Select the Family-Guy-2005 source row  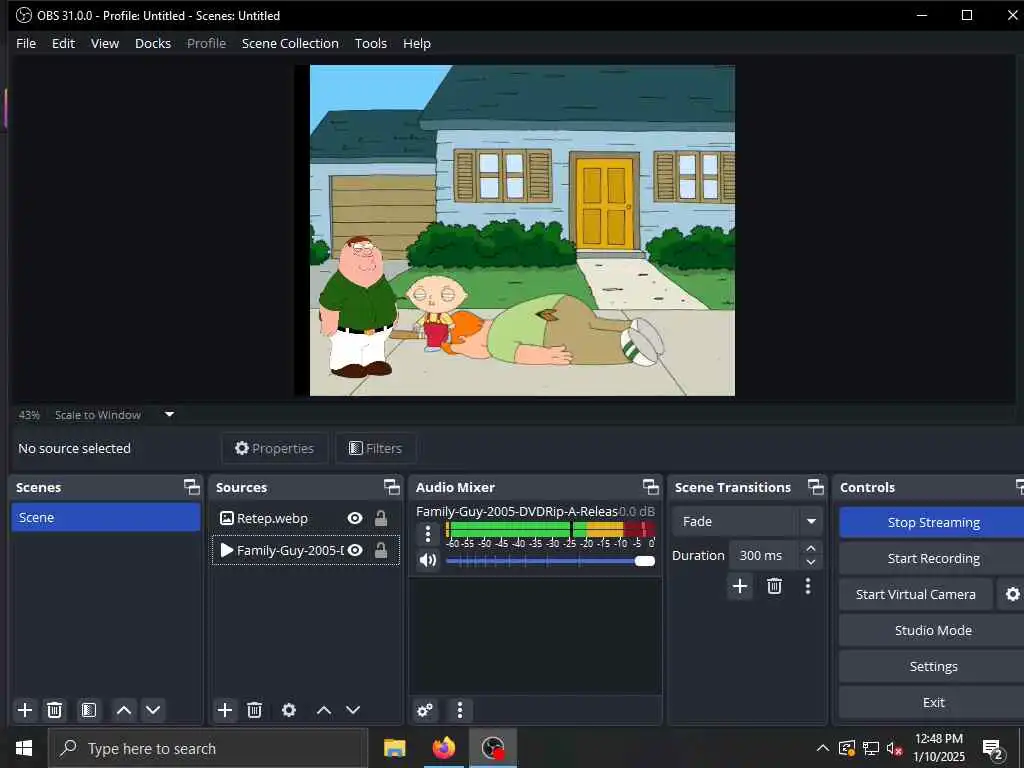click(x=306, y=551)
